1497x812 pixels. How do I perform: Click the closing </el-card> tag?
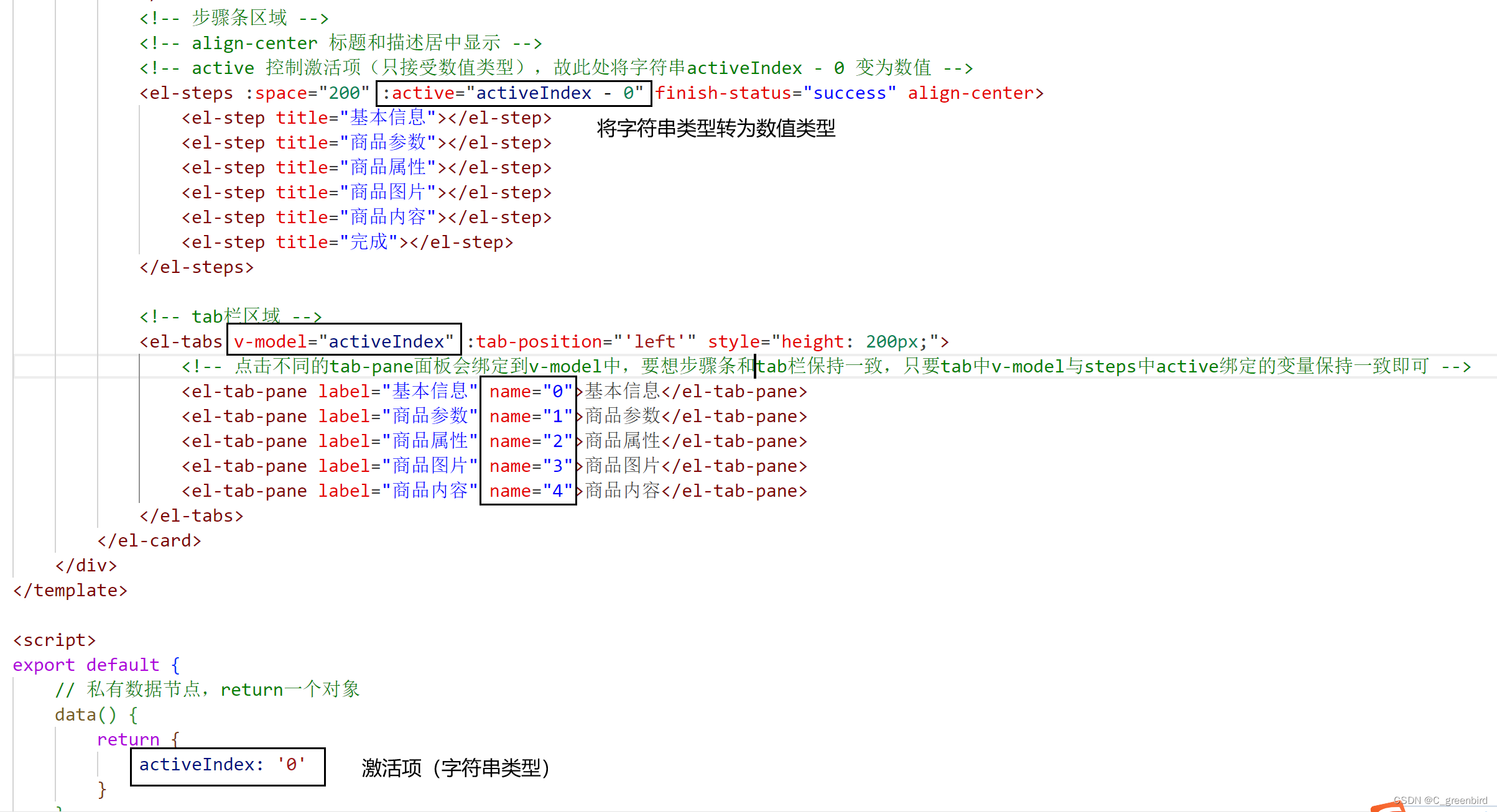tap(149, 540)
